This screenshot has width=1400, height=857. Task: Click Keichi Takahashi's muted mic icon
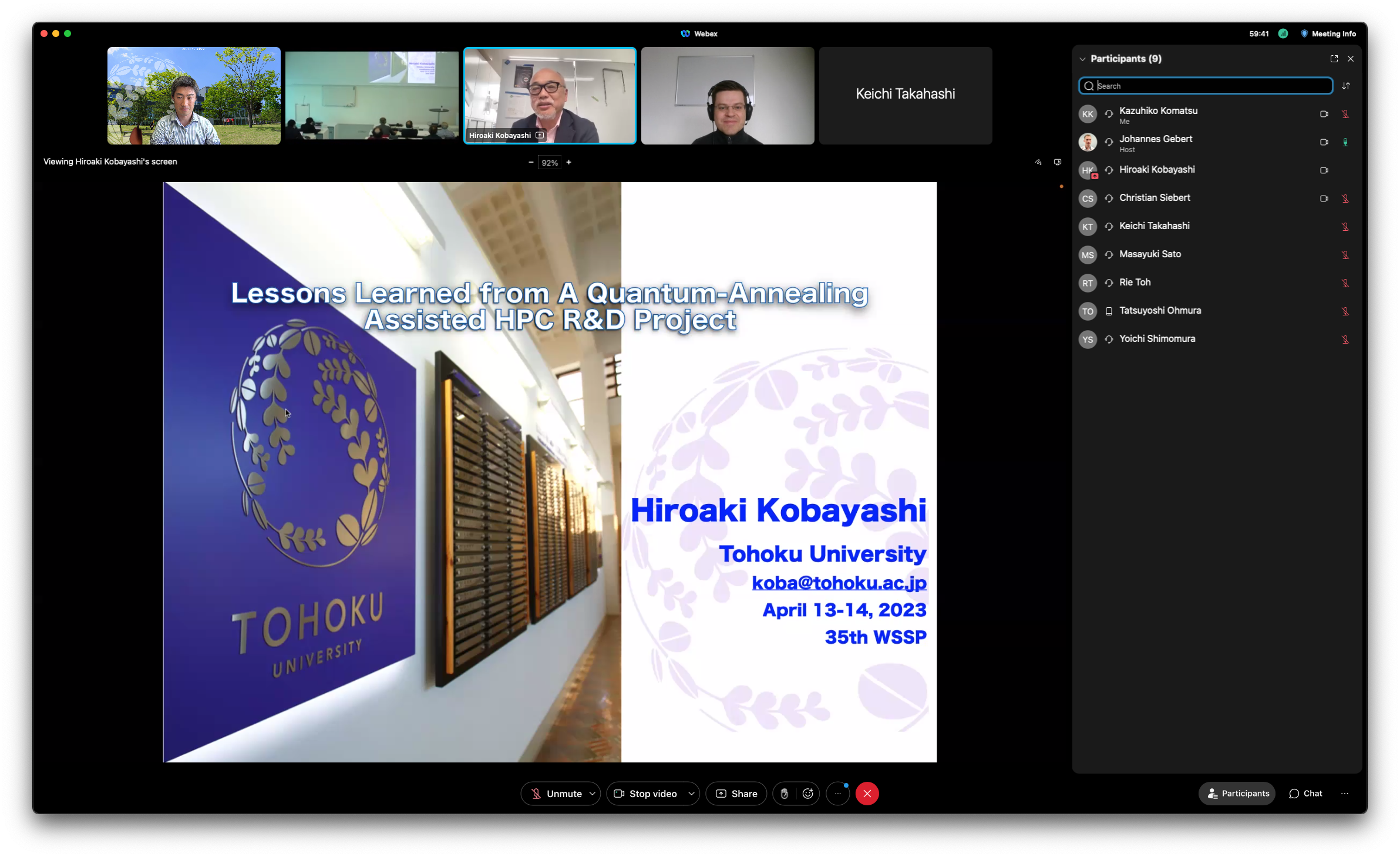(1345, 227)
